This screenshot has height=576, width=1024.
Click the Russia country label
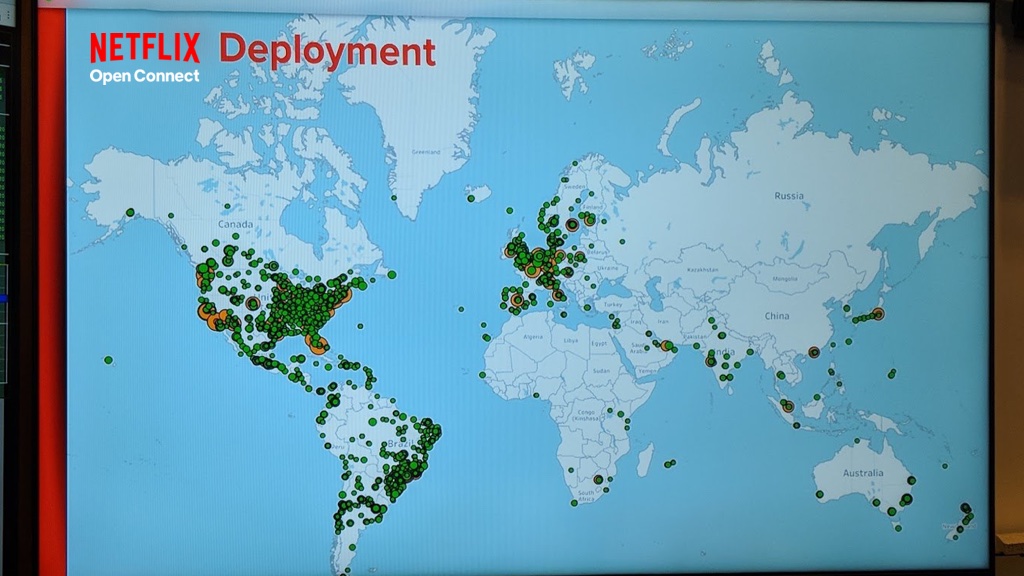point(789,196)
